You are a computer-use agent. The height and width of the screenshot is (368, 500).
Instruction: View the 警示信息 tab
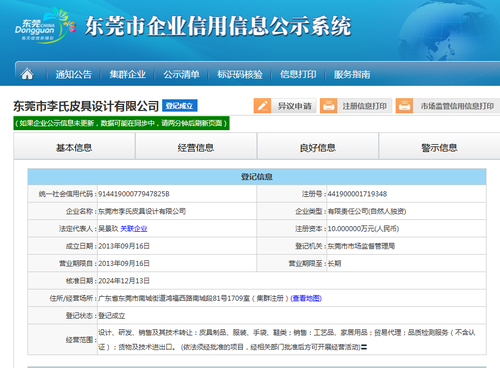coord(440,146)
